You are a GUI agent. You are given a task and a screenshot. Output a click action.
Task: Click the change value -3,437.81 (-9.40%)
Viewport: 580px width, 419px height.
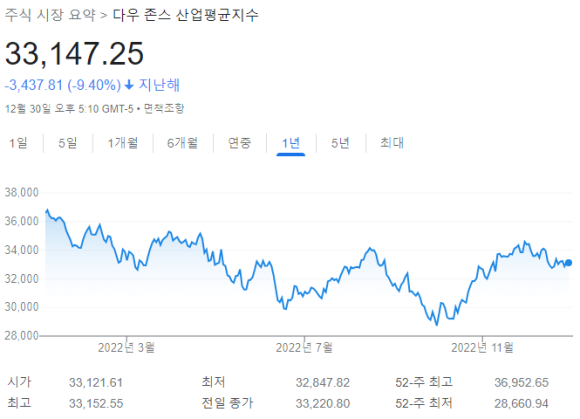click(63, 85)
